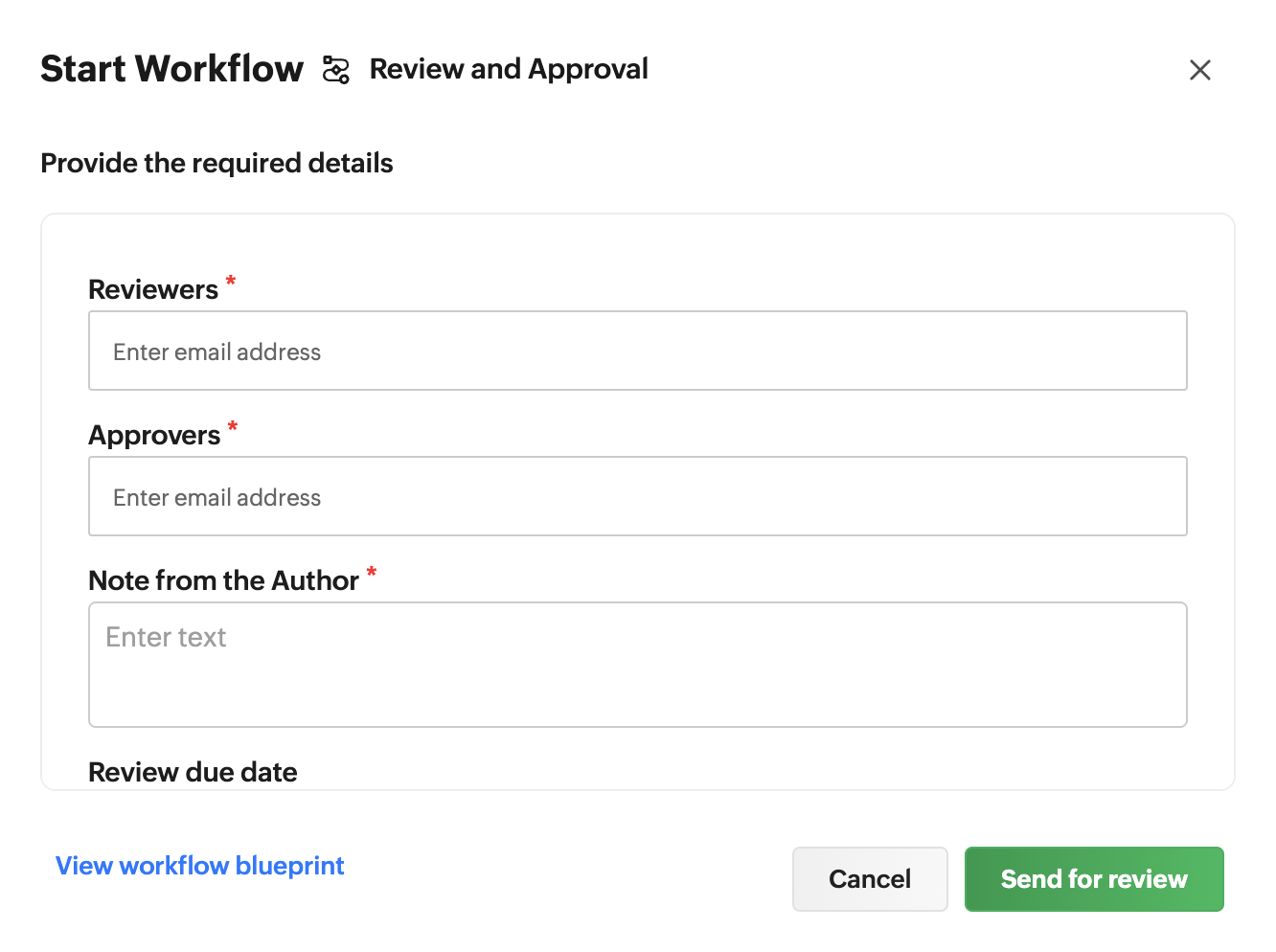
Task: Open the View workflow blueprint link
Action: tap(199, 866)
